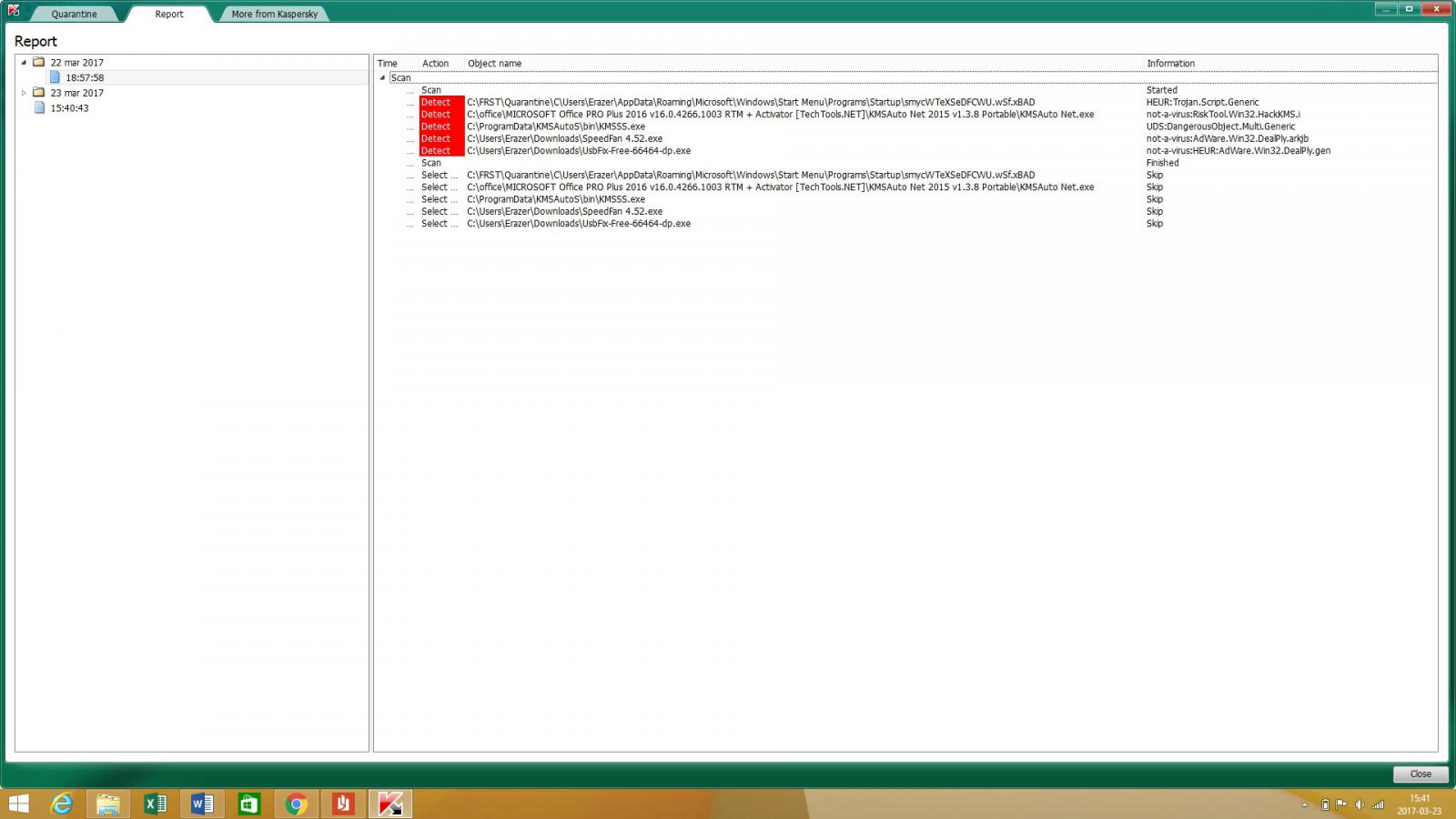Open the Windows Start button
Image resolution: width=1456 pixels, height=819 pixels.
pyautogui.click(x=18, y=804)
